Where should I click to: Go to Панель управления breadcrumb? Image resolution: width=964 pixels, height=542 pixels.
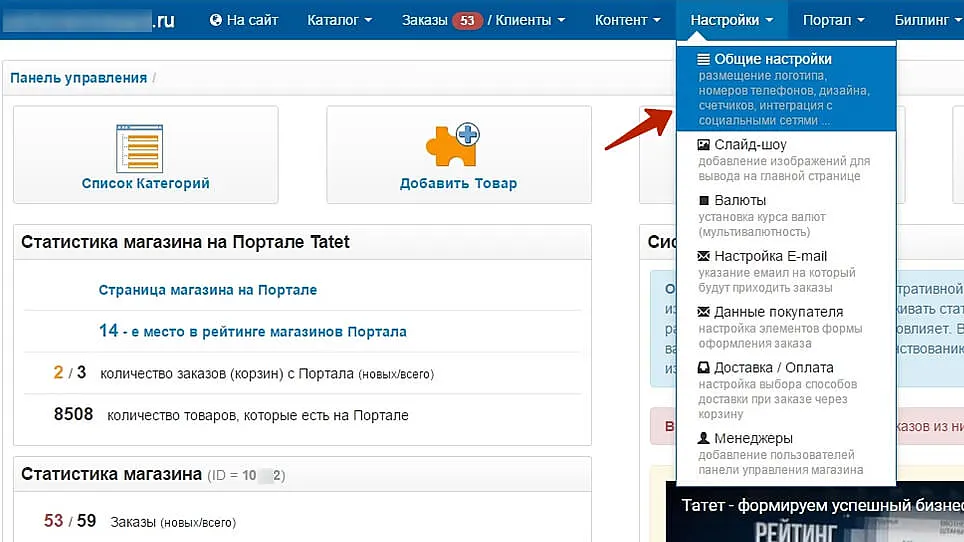pos(78,78)
